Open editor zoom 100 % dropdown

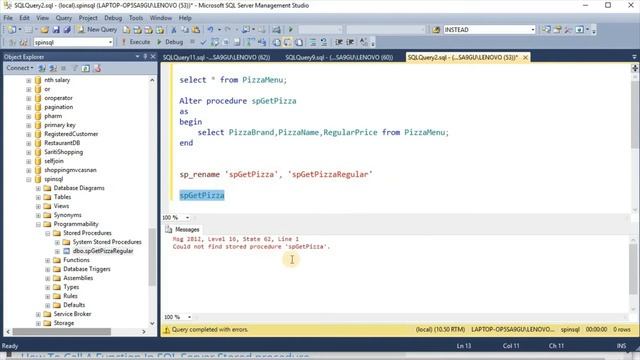187,218
